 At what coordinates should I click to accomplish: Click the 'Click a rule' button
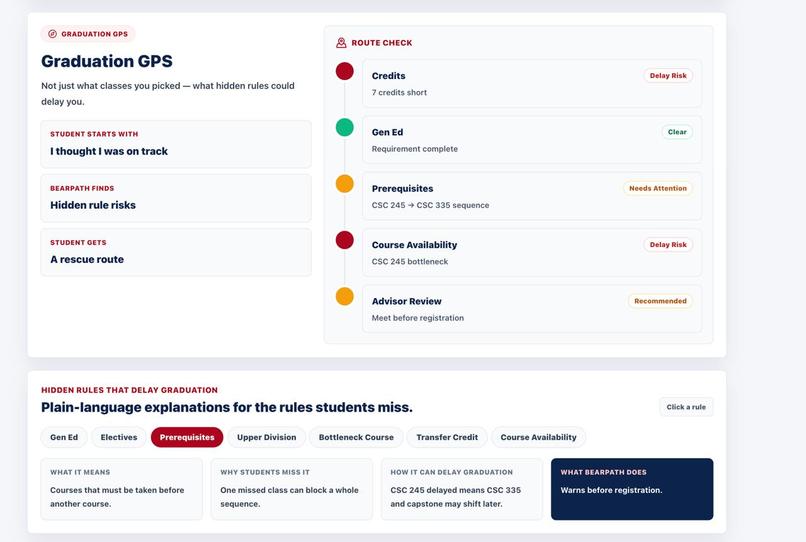686,407
